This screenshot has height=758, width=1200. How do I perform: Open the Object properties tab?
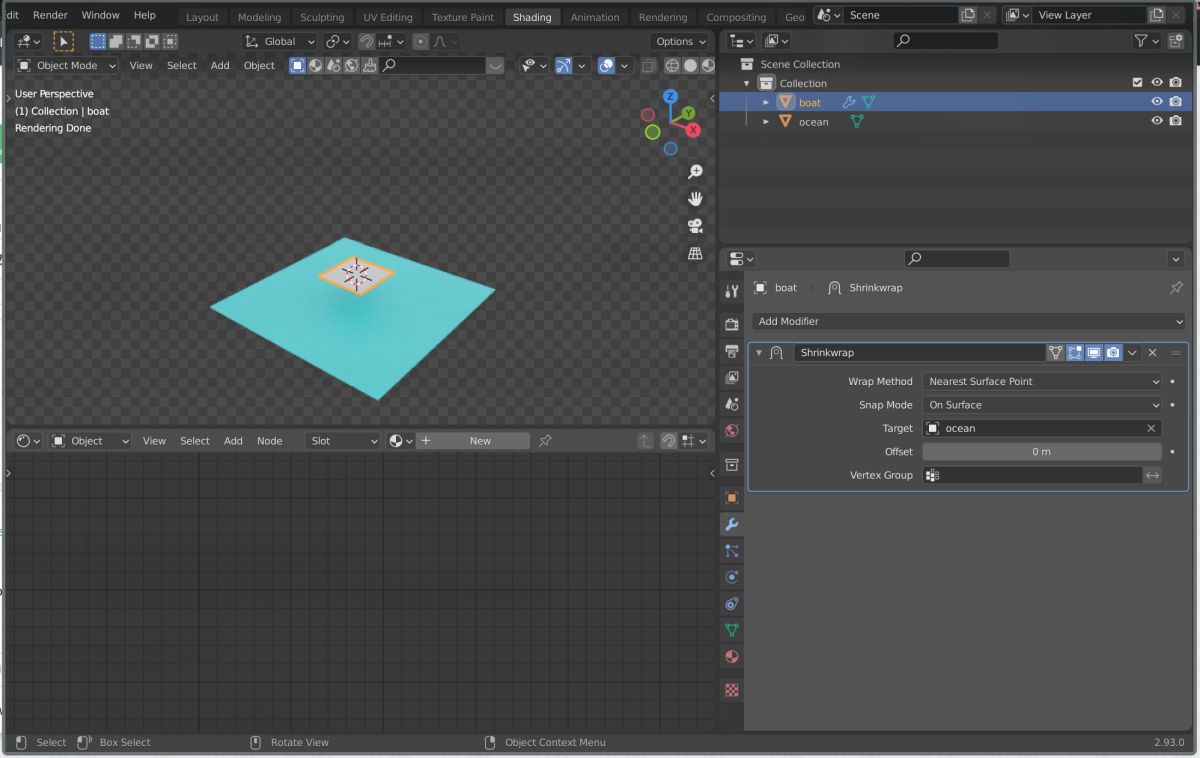732,498
